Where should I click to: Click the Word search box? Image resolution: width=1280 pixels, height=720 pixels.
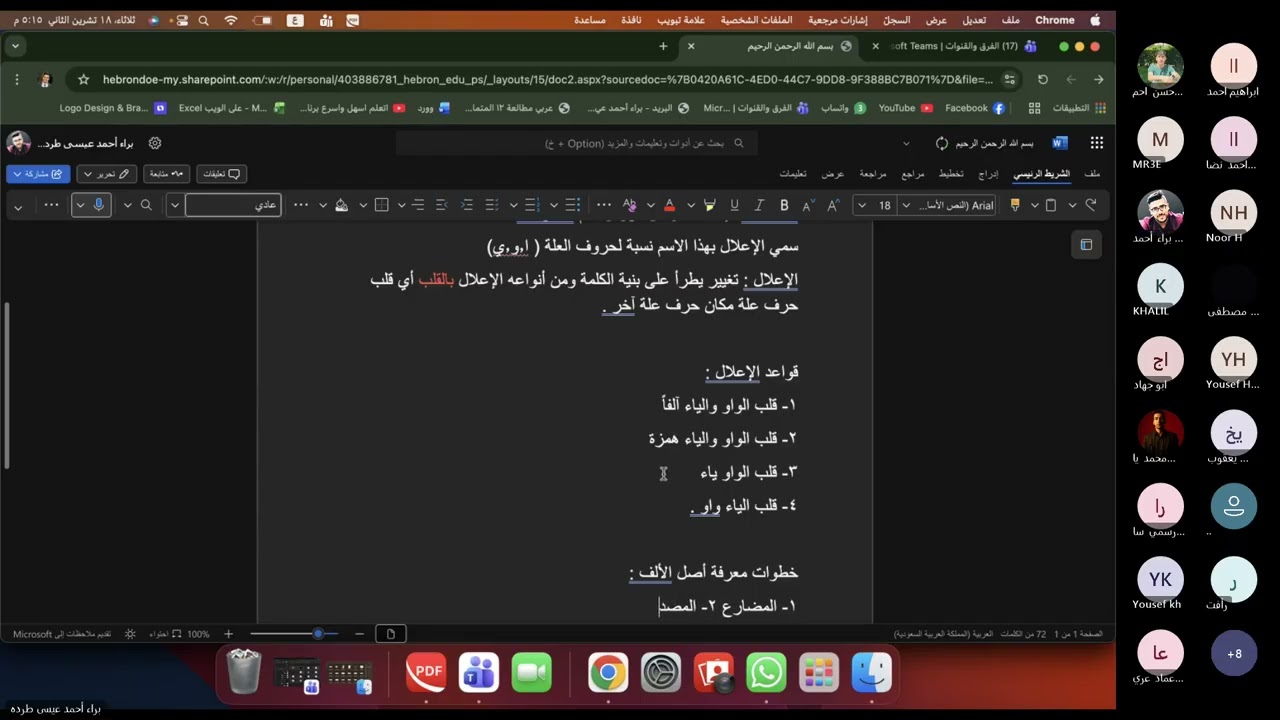click(577, 144)
